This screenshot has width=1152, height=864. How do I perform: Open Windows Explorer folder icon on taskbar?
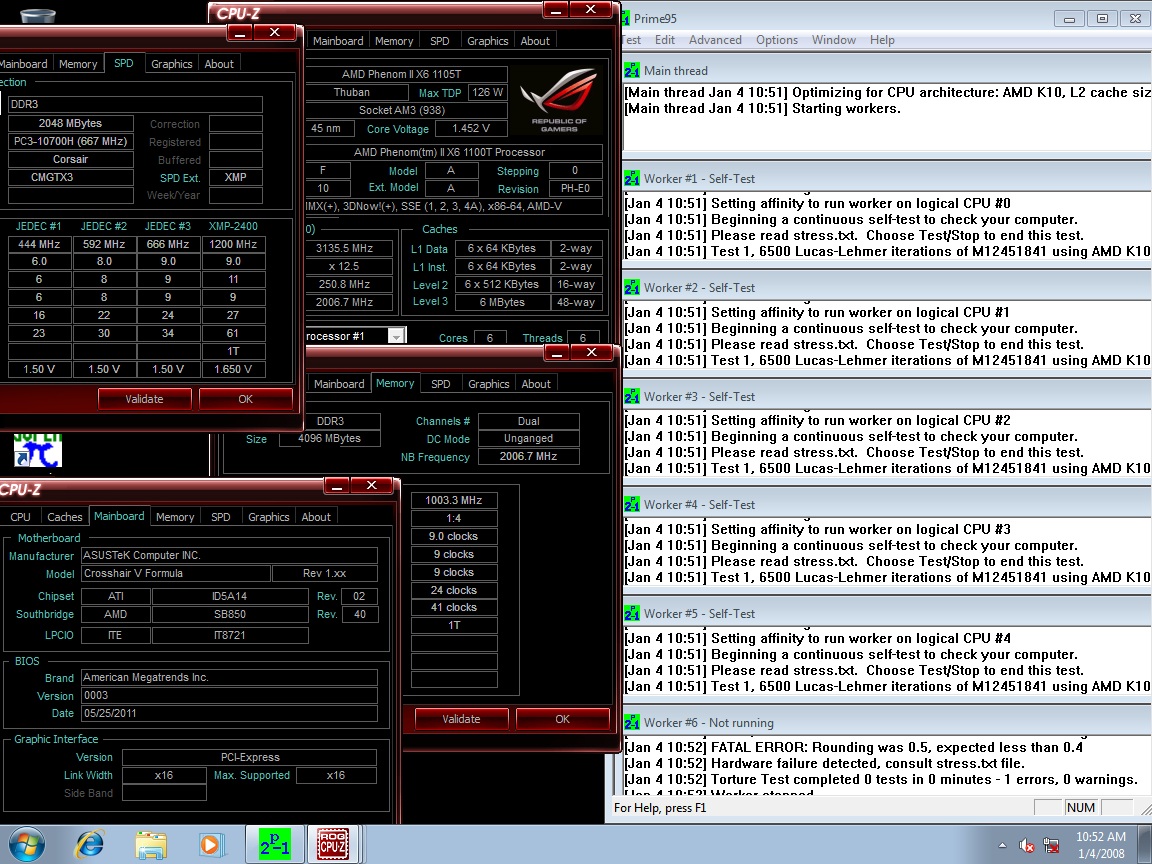tap(151, 845)
